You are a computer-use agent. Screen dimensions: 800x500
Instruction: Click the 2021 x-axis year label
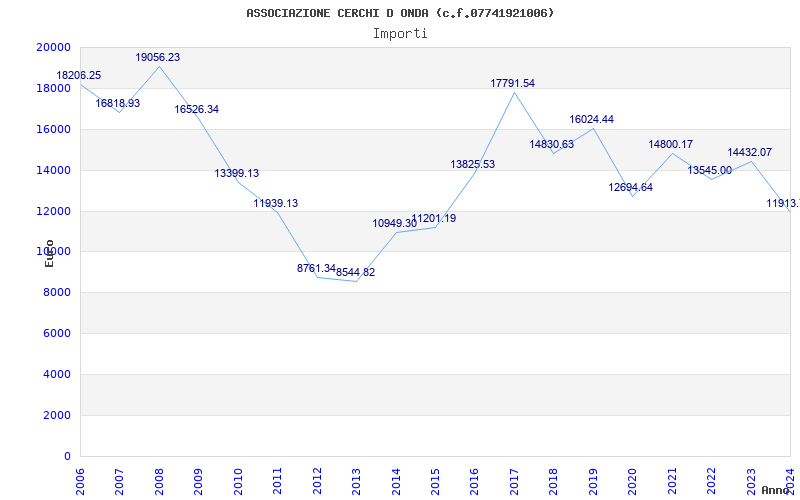point(672,481)
